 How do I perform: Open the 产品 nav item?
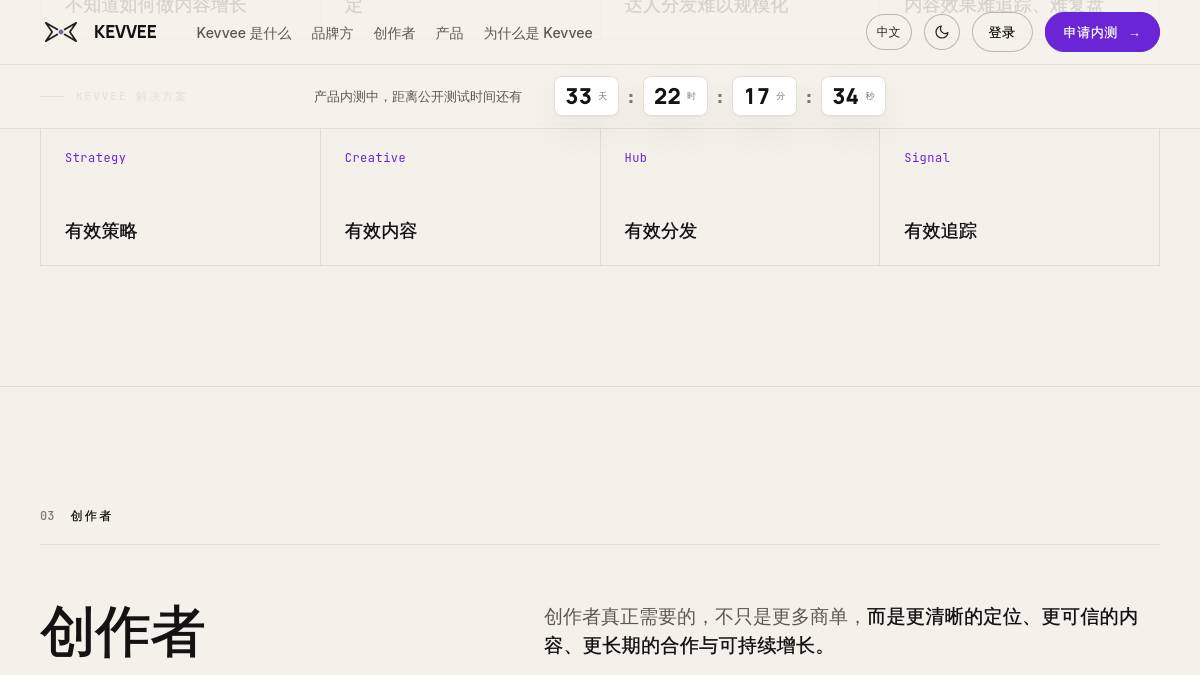[x=449, y=33]
